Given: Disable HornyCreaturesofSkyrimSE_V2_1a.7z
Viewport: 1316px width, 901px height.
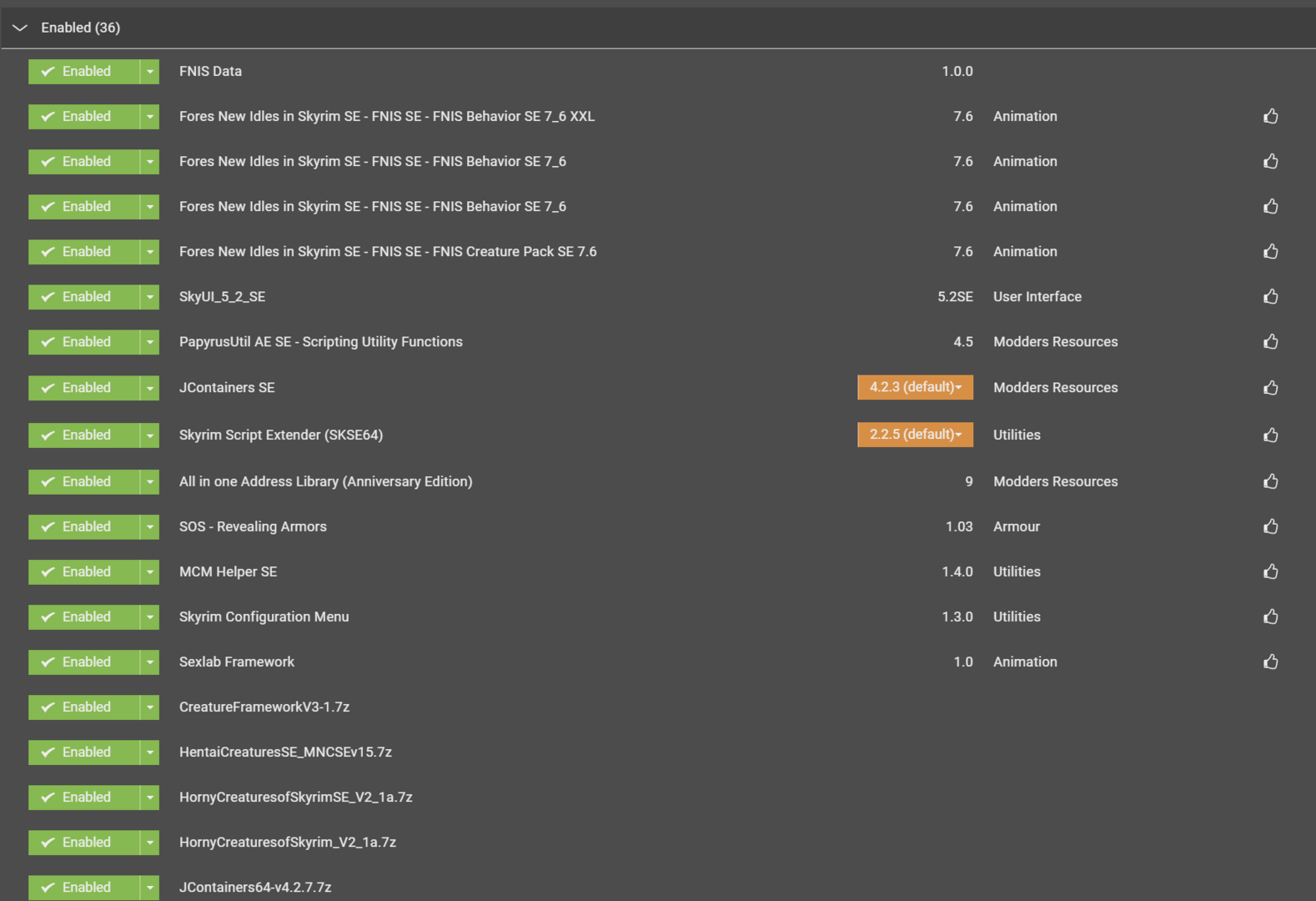Looking at the screenshot, I should click(x=83, y=798).
